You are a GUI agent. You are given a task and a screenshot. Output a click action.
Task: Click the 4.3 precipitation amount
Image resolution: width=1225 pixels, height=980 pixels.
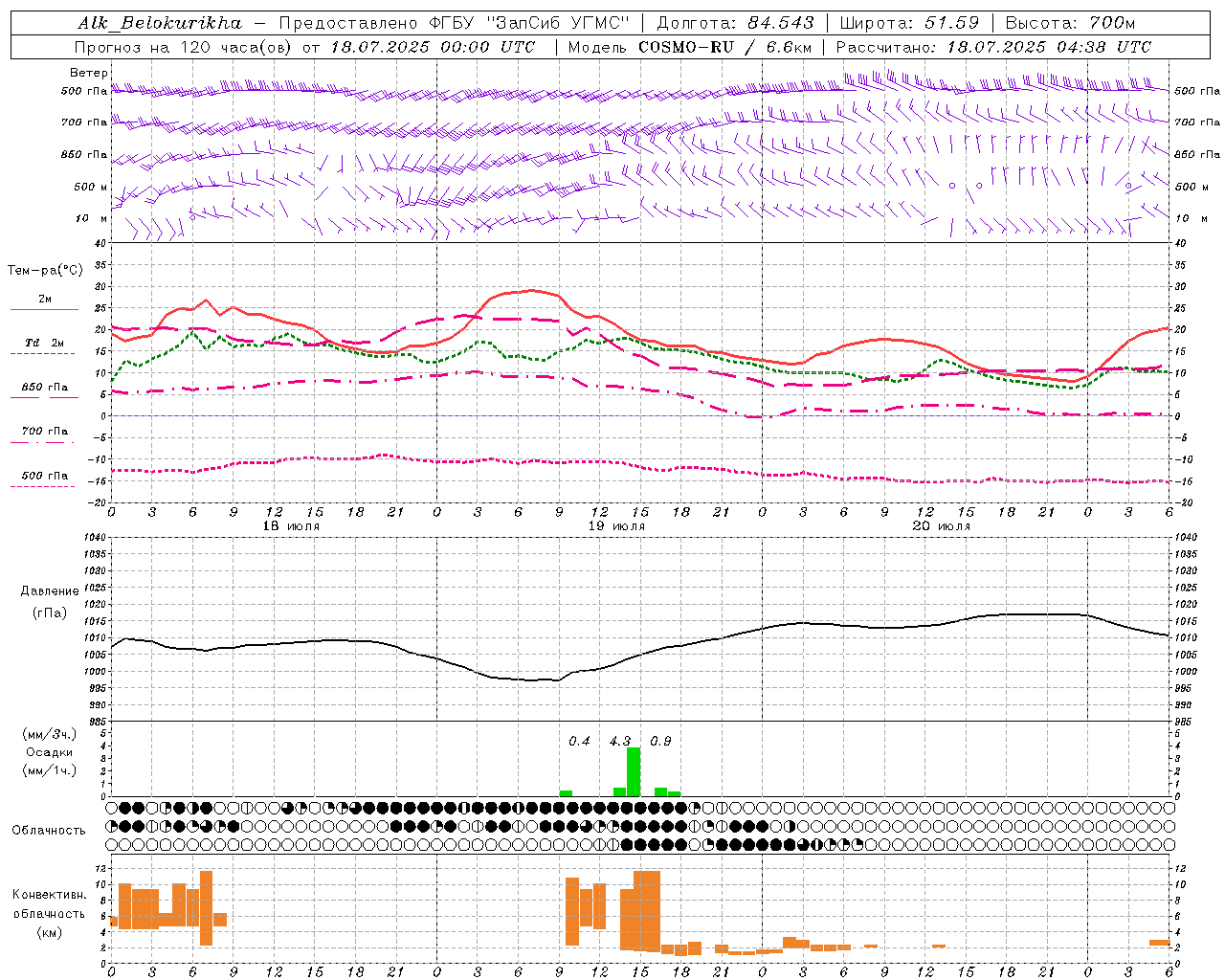pyautogui.click(x=620, y=742)
